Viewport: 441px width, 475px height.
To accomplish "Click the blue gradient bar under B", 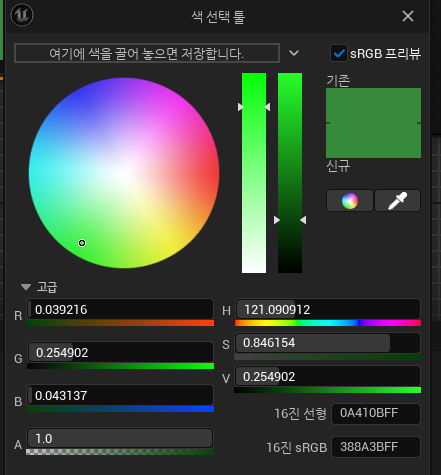I will tap(120, 409).
